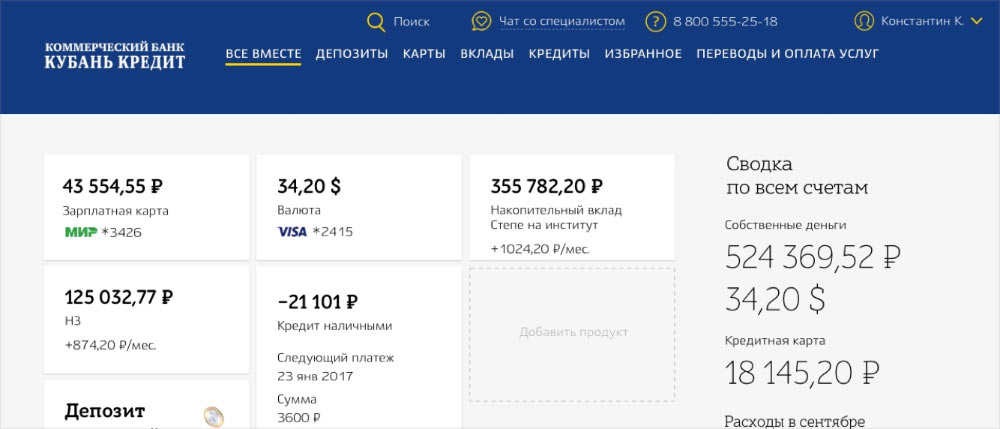This screenshot has height=429, width=1000.
Task: Click the MIR card logo
Action: coord(81,232)
